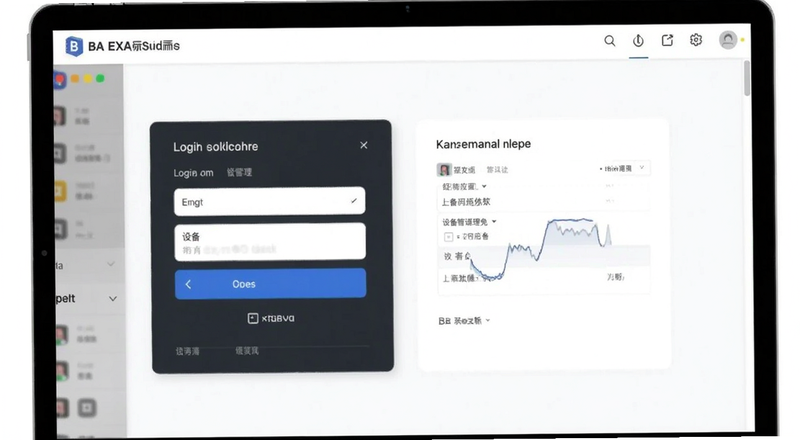Click the search magnifier icon in header
Screen dimensions: 800x440
609,41
